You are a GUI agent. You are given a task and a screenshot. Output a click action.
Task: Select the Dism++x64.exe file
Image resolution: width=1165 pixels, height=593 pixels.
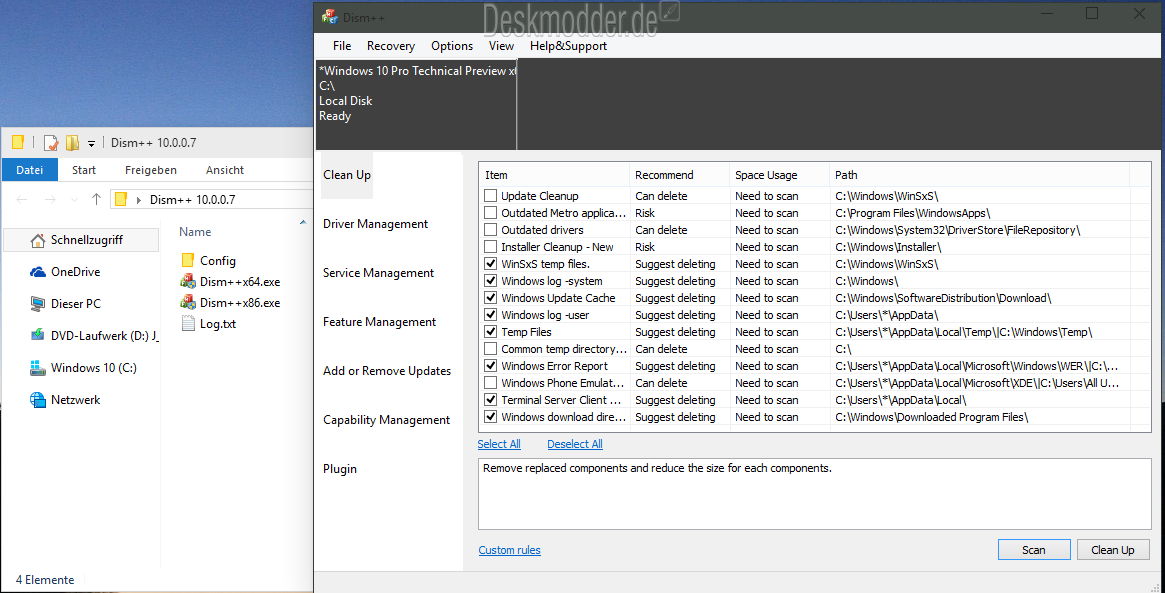tap(230, 282)
